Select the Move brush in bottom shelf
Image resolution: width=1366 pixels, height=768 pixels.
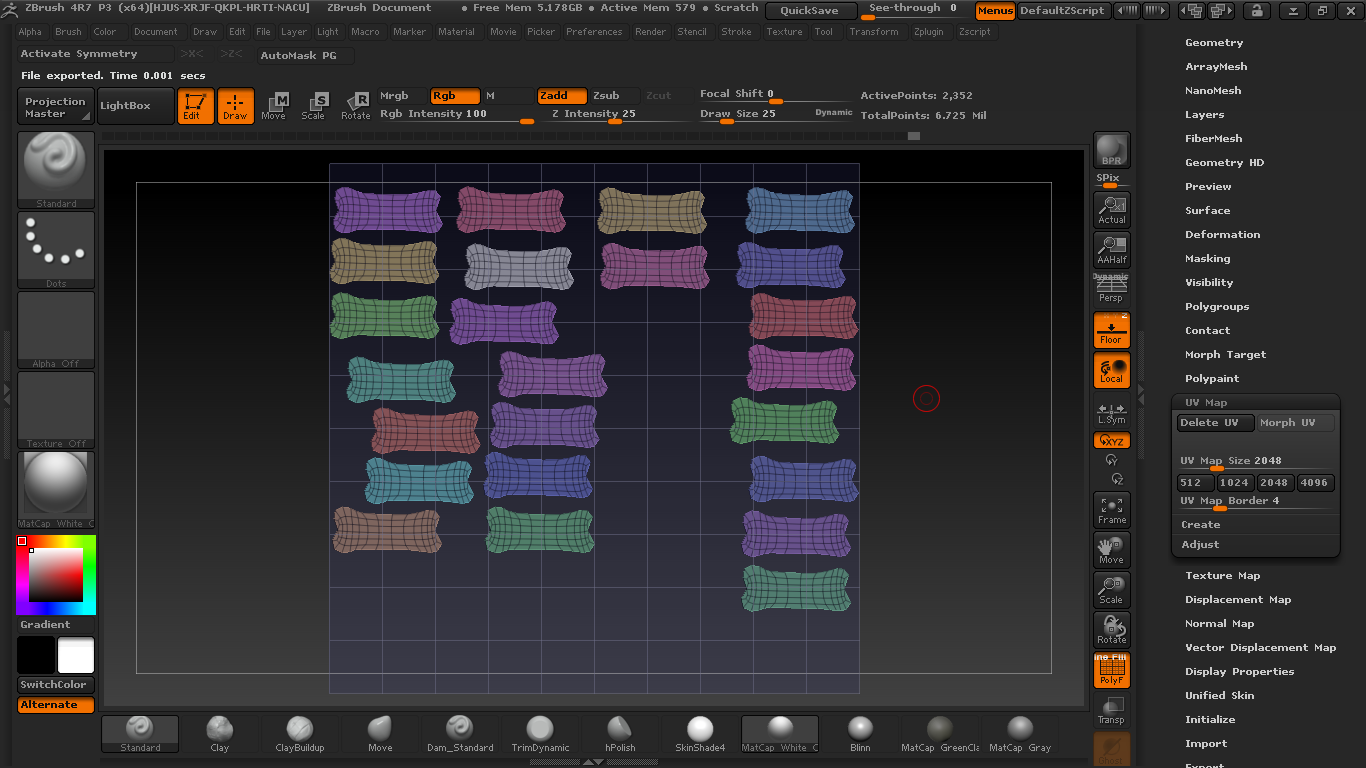(x=380, y=734)
